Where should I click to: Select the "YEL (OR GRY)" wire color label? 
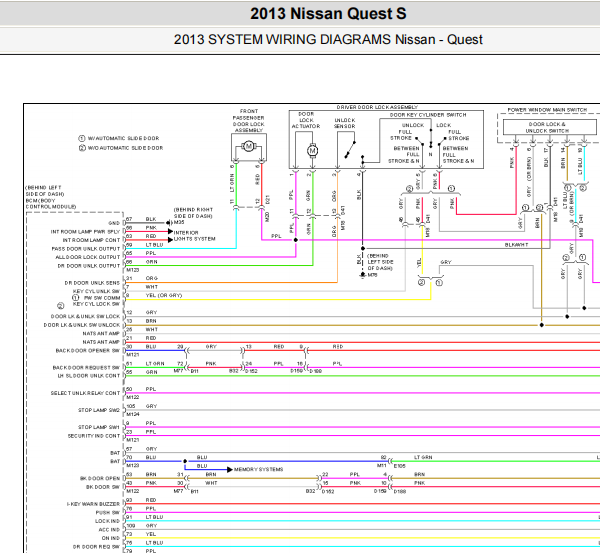pos(164,295)
